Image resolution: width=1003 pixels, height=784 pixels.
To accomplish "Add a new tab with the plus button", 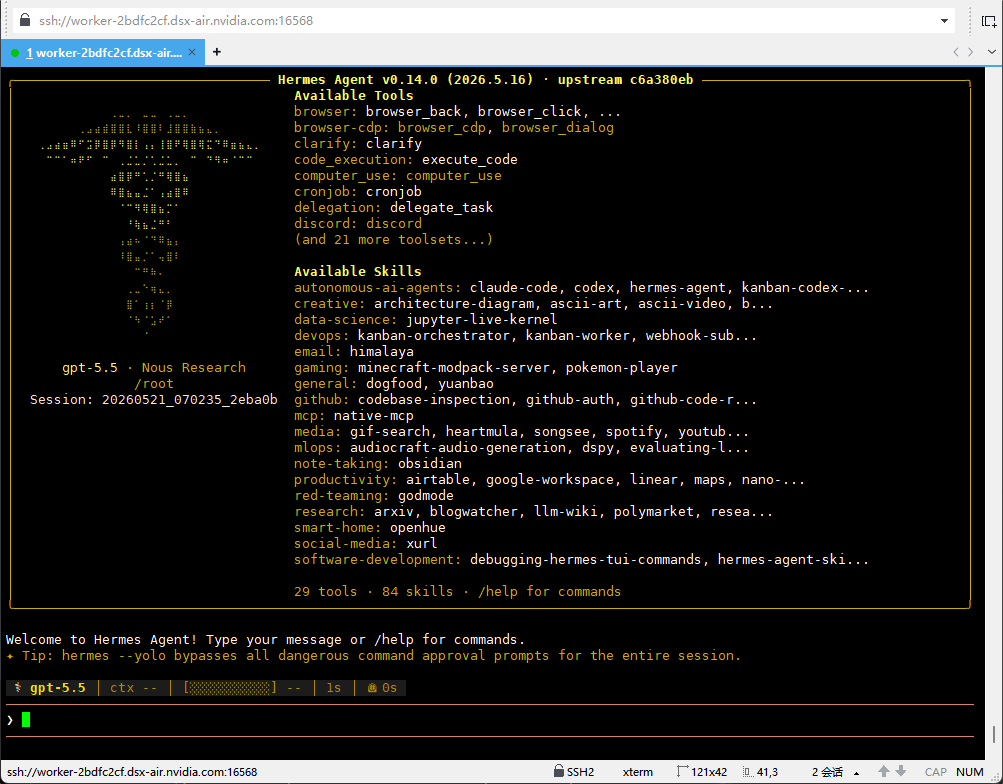I will pyautogui.click(x=217, y=52).
